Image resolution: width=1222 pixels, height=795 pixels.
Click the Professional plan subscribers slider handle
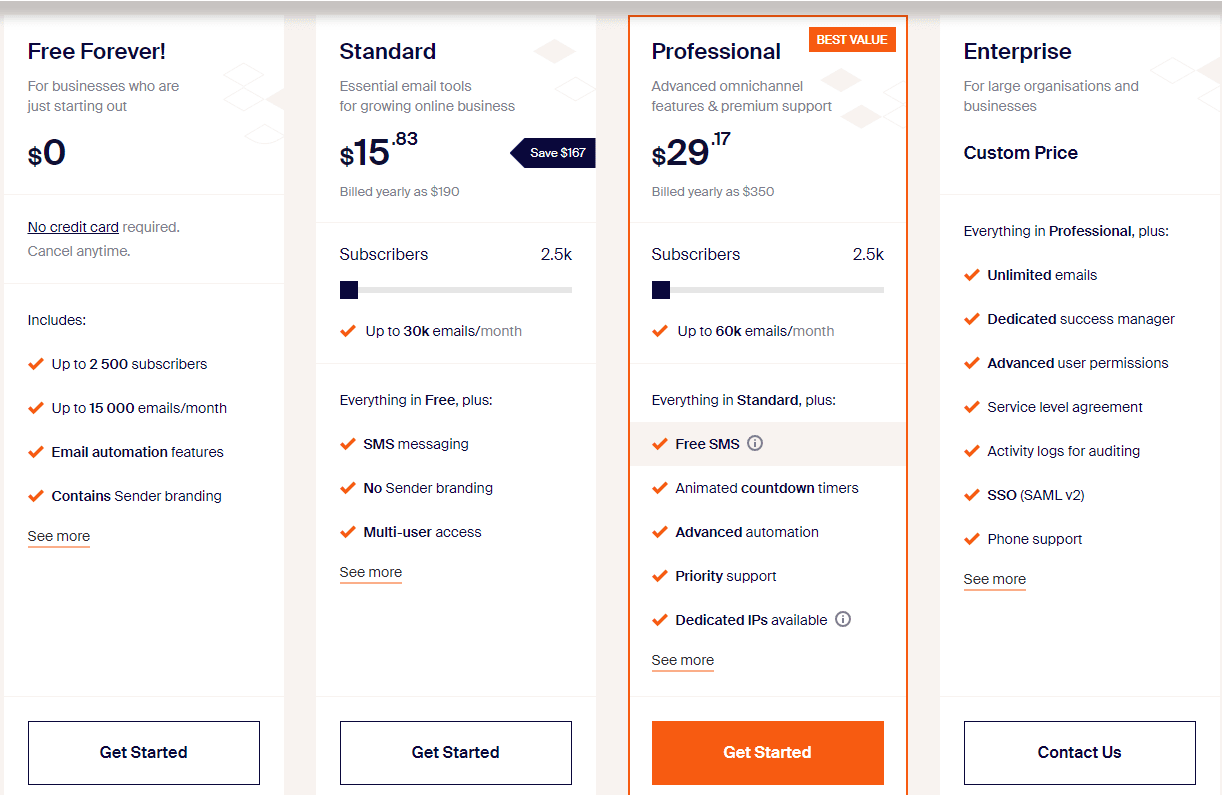(661, 290)
